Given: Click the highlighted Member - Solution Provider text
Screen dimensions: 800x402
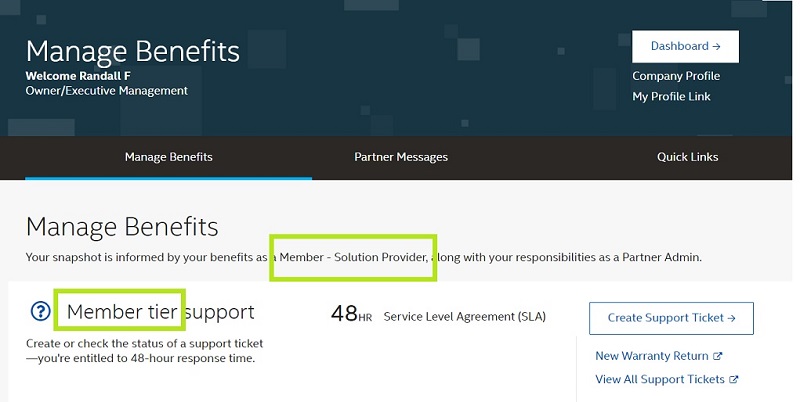Looking at the screenshot, I should (355, 257).
